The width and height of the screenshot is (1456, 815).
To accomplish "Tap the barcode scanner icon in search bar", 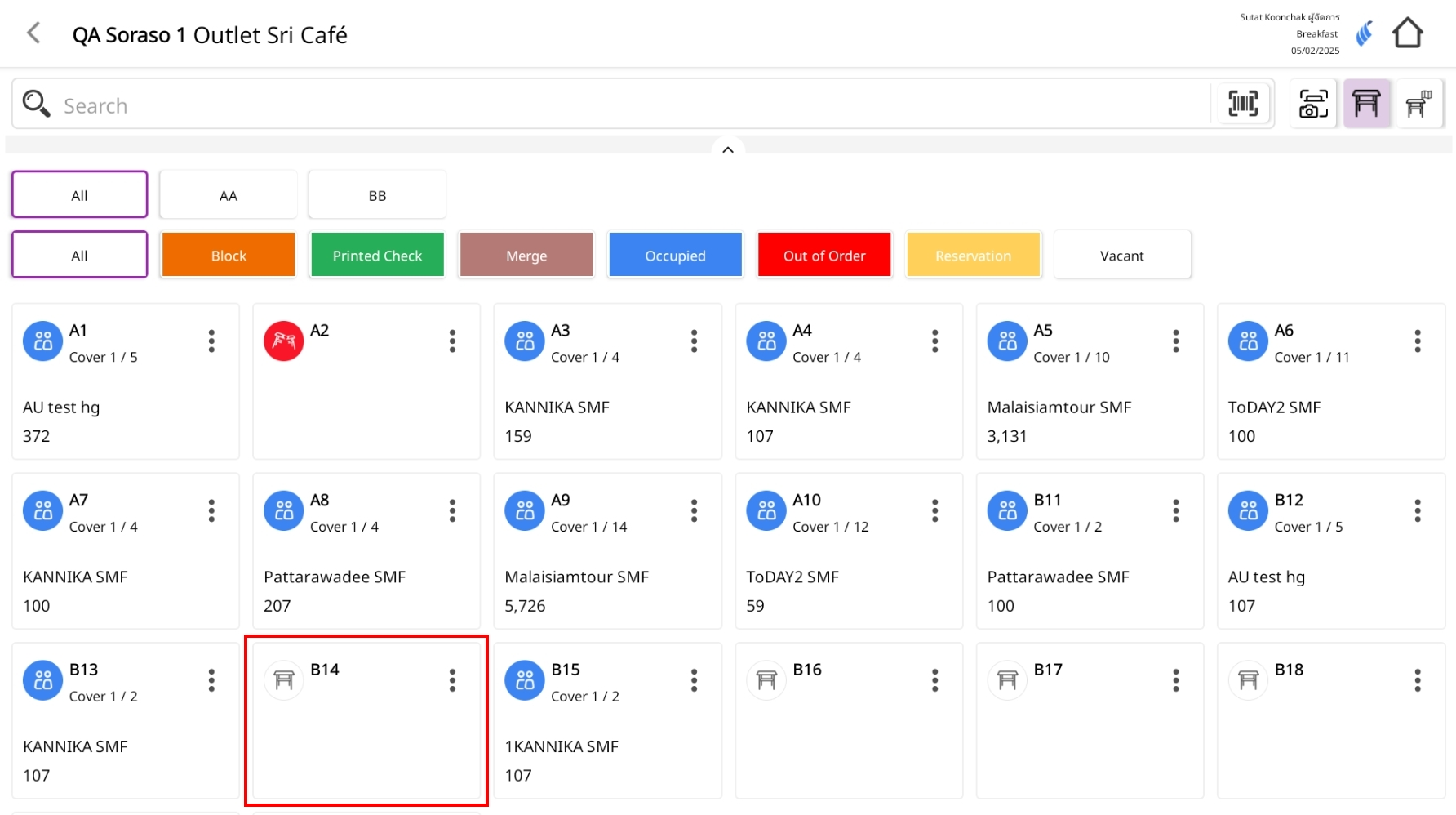I will (1242, 104).
